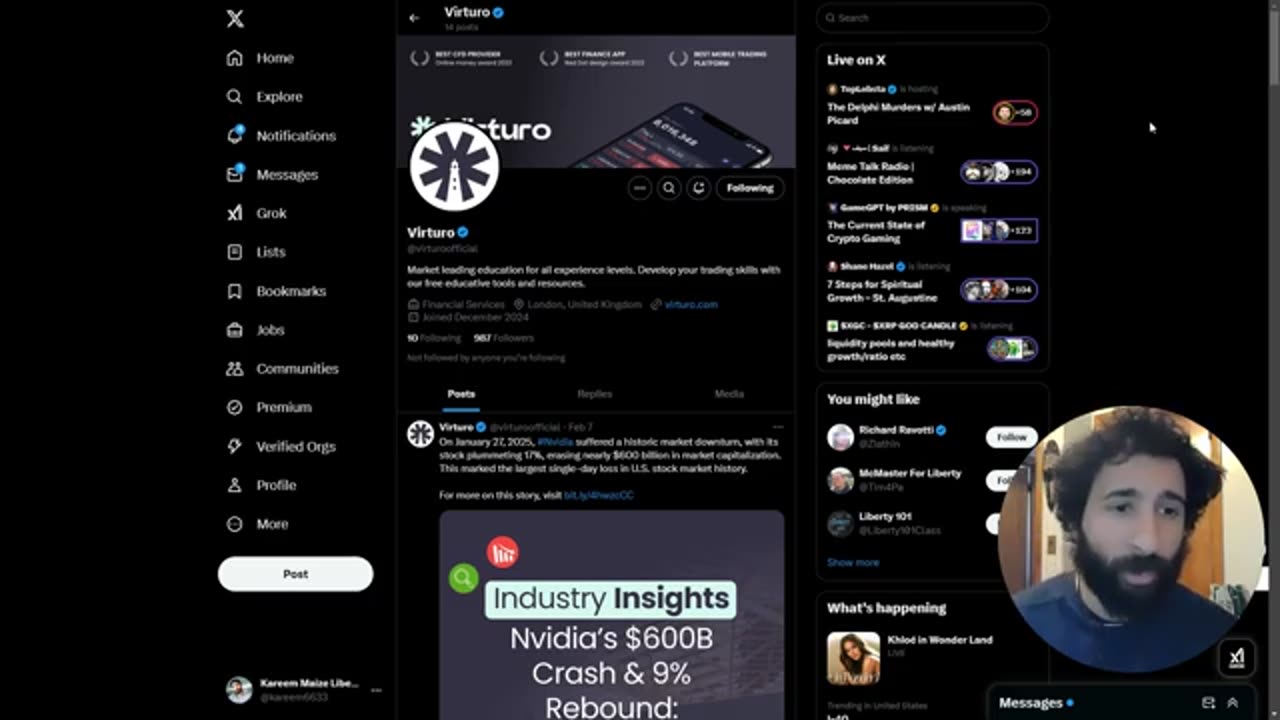The image size is (1280, 720).
Task: Follow Richard Ravotti
Action: pyautogui.click(x=1011, y=437)
